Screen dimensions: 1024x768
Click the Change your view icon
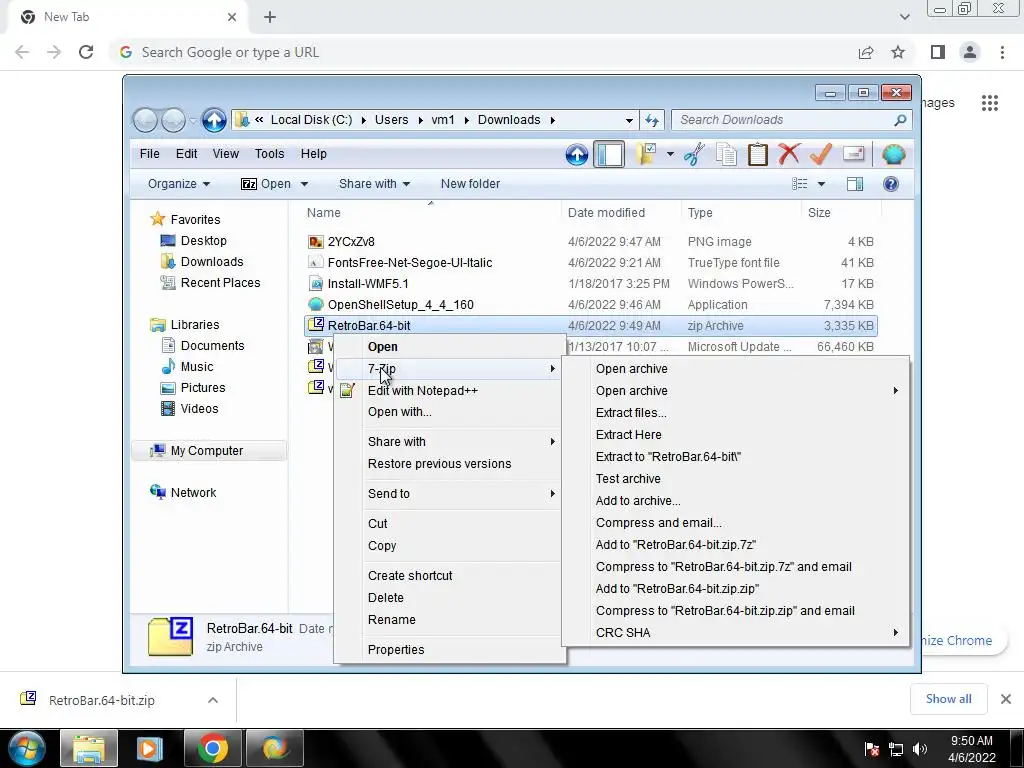(x=799, y=184)
